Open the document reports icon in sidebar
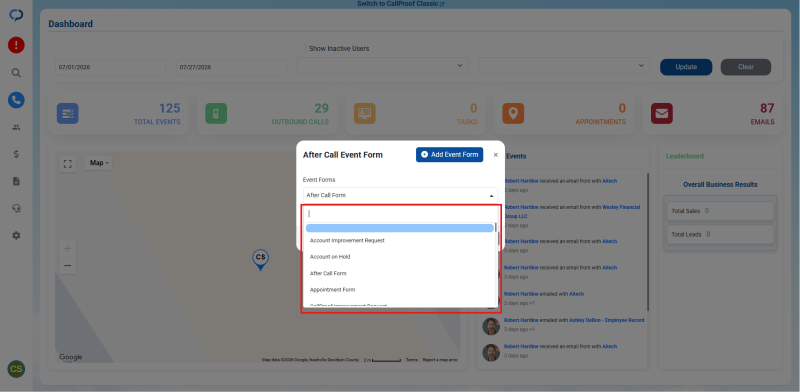The image size is (800, 392). tap(16, 181)
